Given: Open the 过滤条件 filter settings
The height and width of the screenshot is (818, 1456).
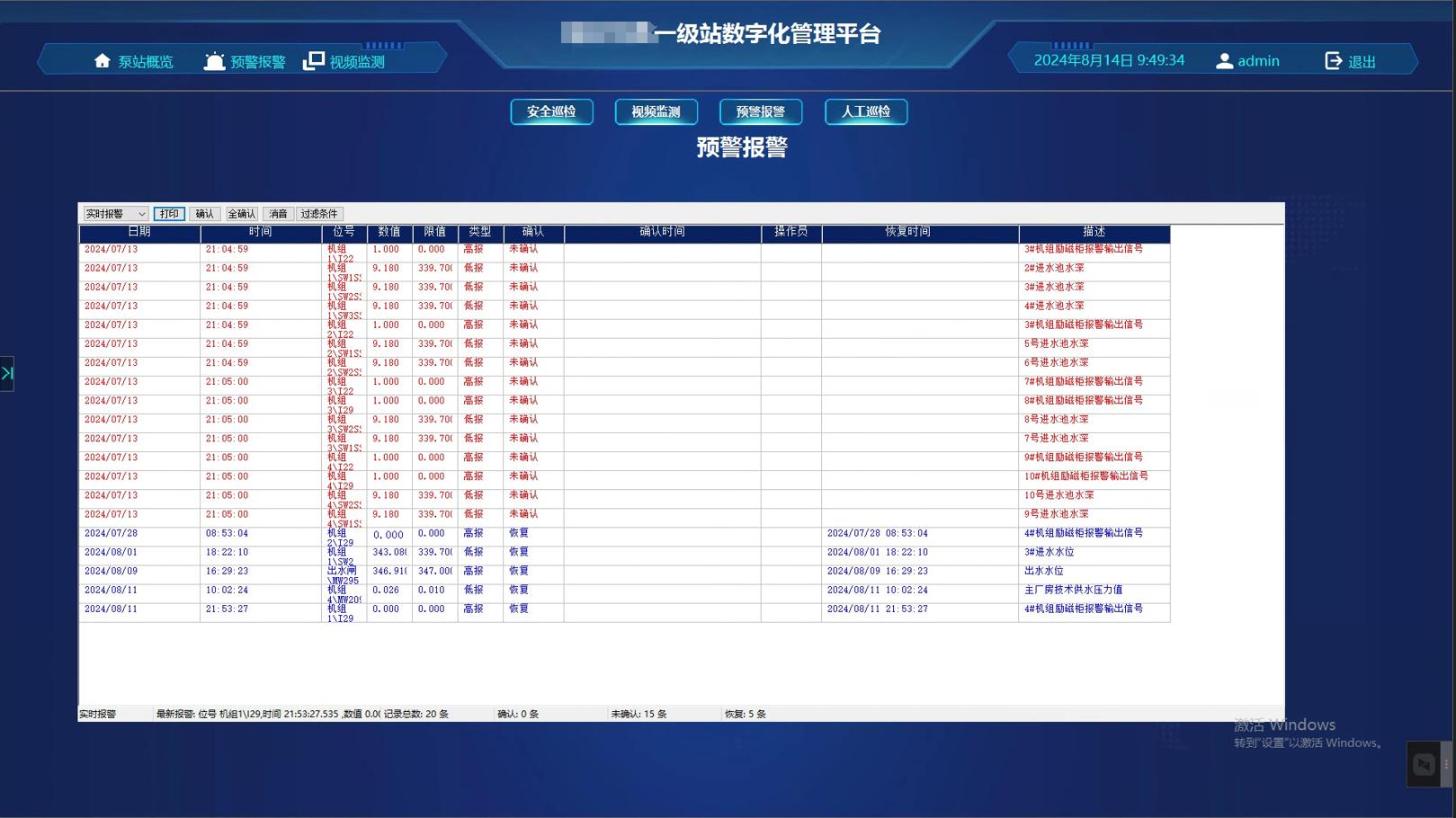Looking at the screenshot, I should point(319,214).
